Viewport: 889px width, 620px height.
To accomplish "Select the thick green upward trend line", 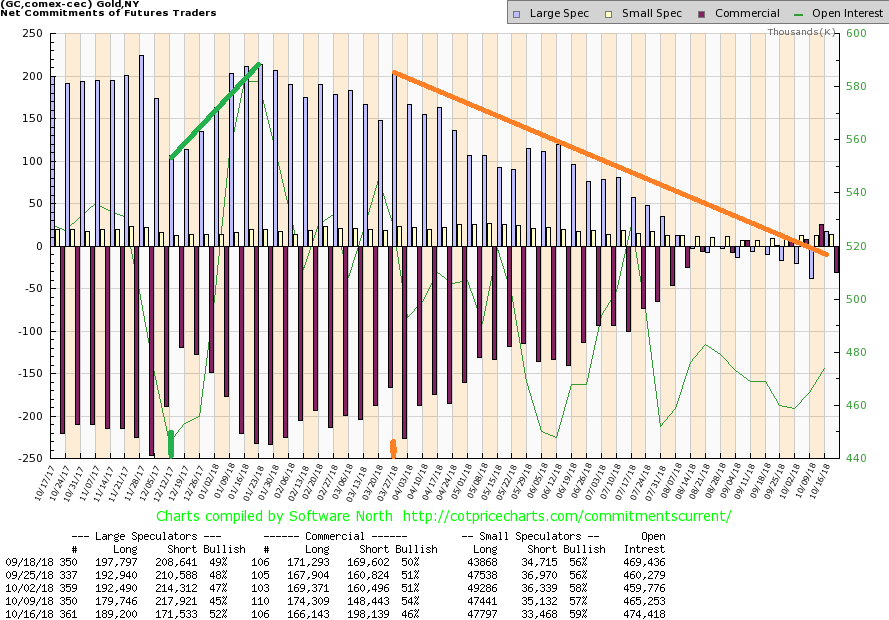I will pos(215,111).
